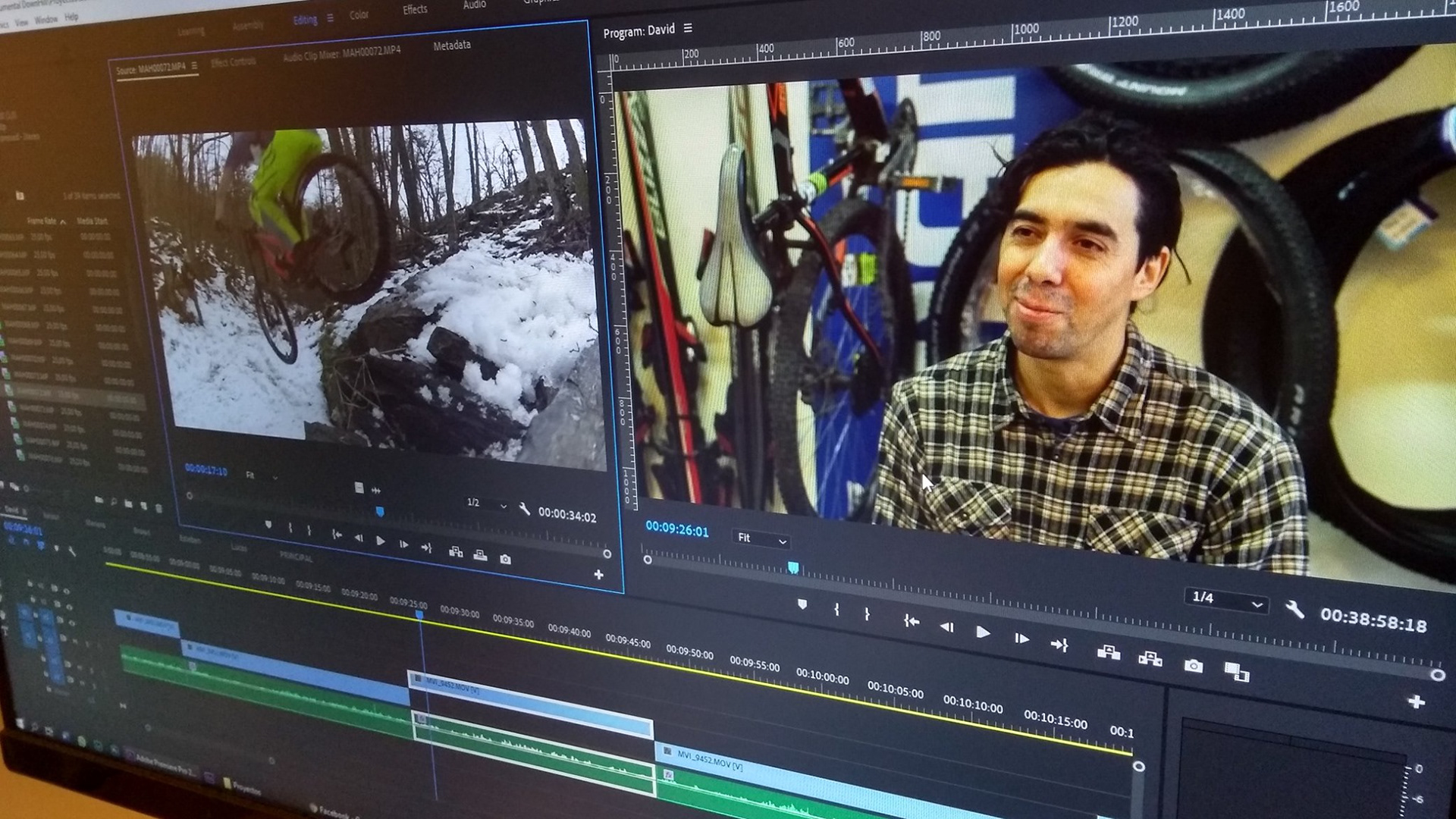1456x819 pixels.
Task: Toggle Drag Video Only icon in Source monitor
Action: 359,488
